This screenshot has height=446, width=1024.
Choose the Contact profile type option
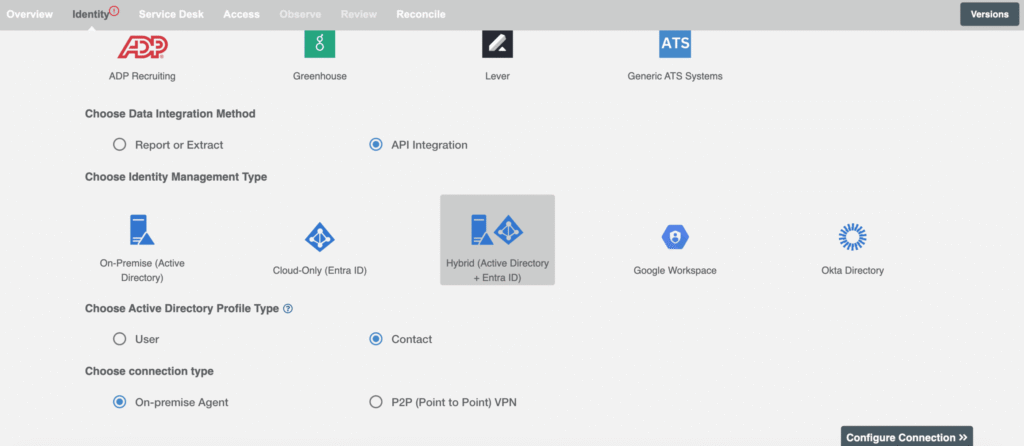click(x=376, y=339)
